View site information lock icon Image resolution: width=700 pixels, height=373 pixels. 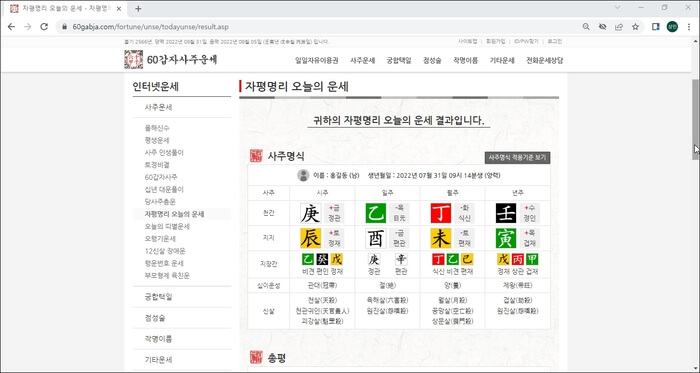point(64,27)
